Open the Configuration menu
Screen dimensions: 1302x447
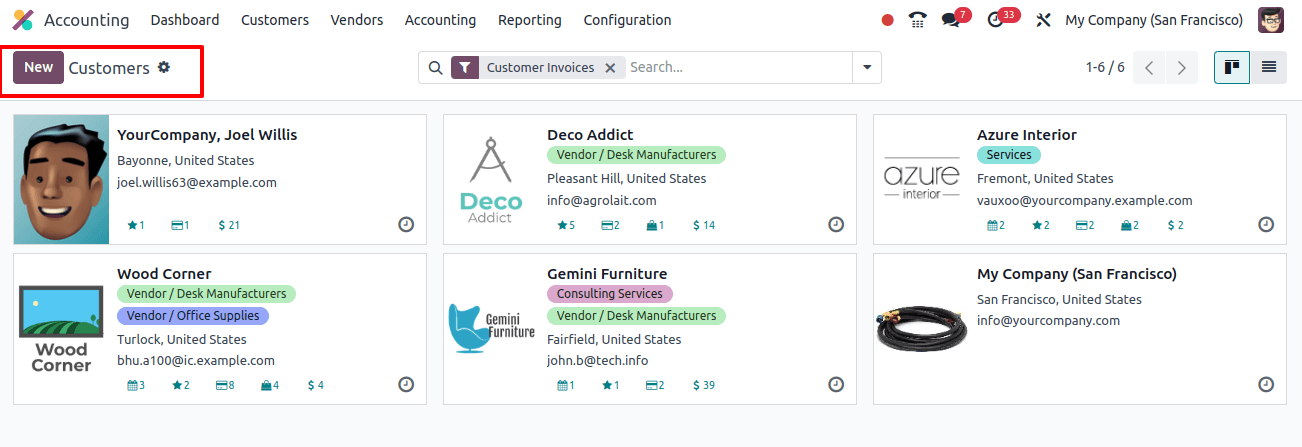(x=627, y=20)
